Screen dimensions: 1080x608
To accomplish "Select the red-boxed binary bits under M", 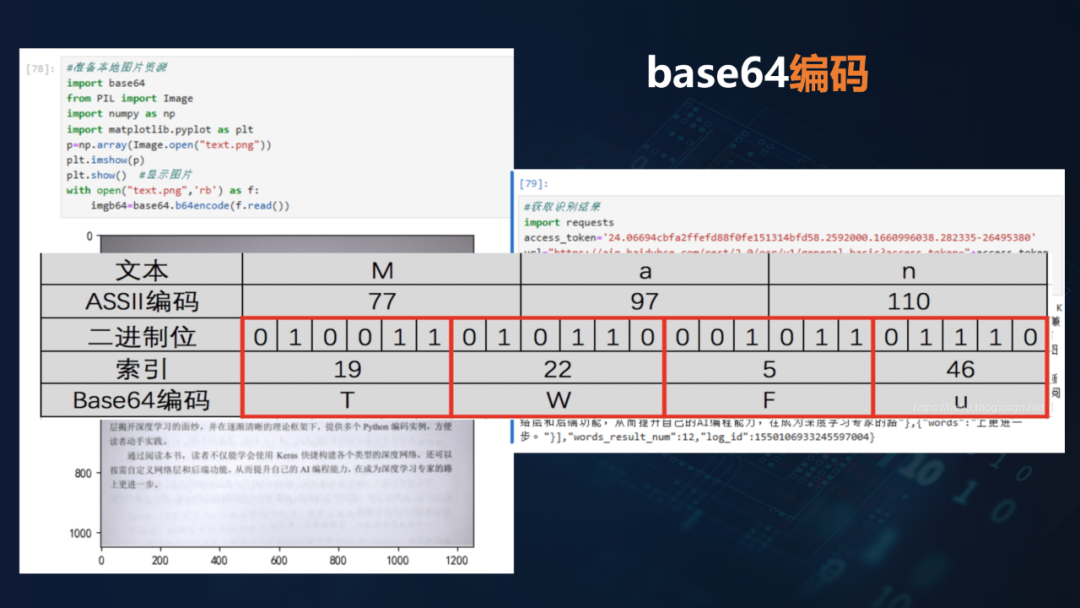I will pyautogui.click(x=348, y=335).
